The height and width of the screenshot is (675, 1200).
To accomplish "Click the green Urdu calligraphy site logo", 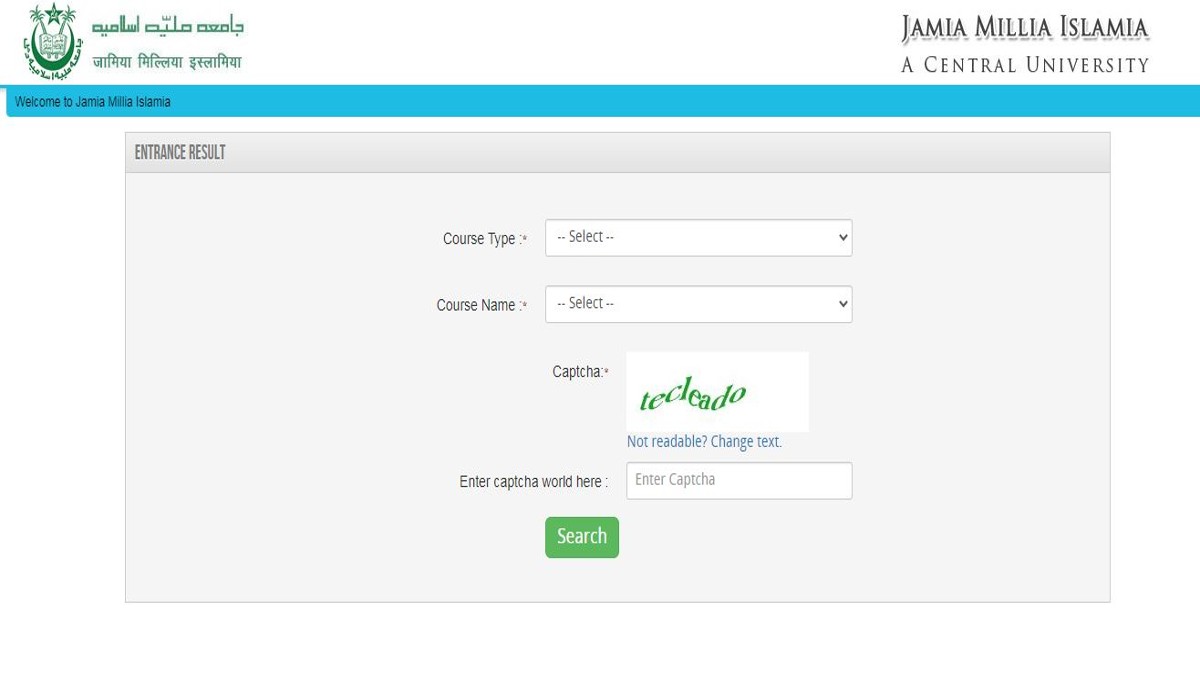I will coord(168,25).
